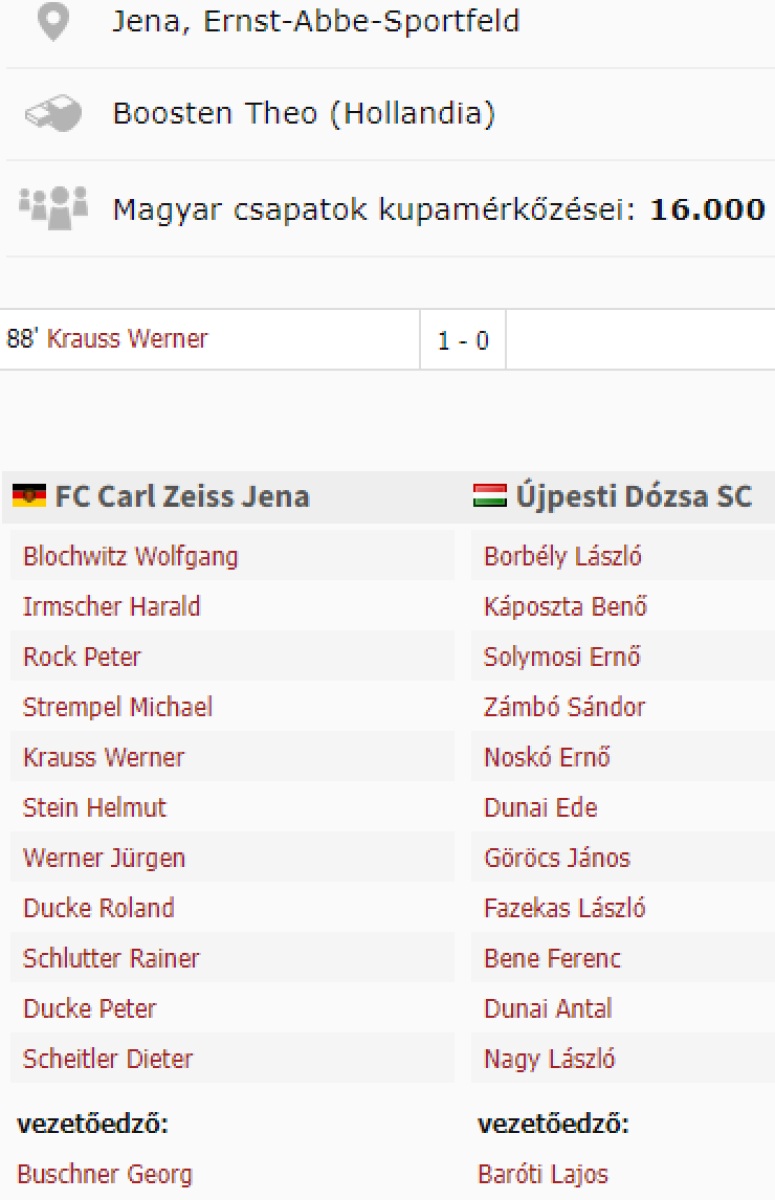Open coach Baróti Lajos page
This screenshot has height=1200, width=775.
[x=542, y=1174]
